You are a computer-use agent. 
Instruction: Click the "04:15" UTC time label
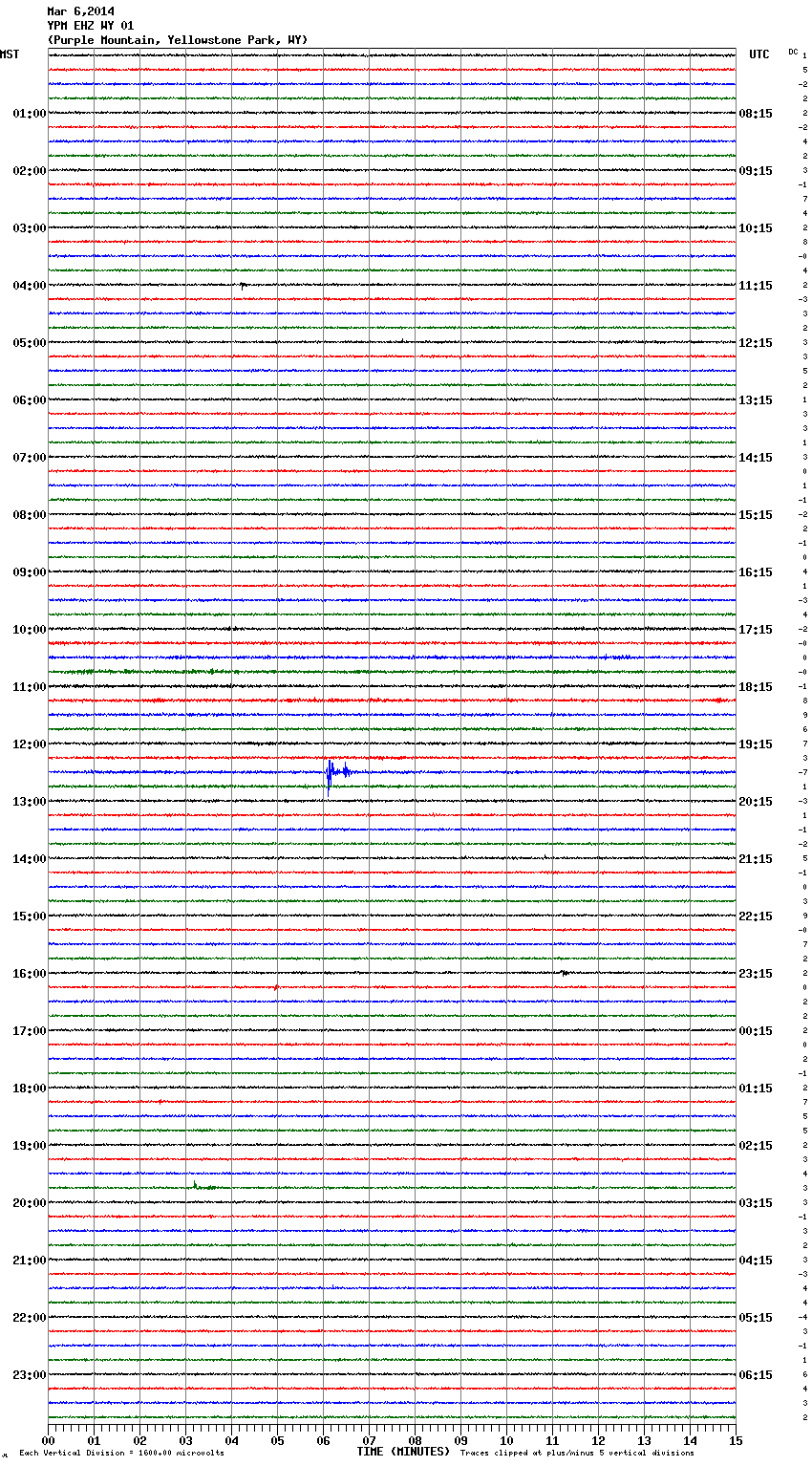[756, 1261]
